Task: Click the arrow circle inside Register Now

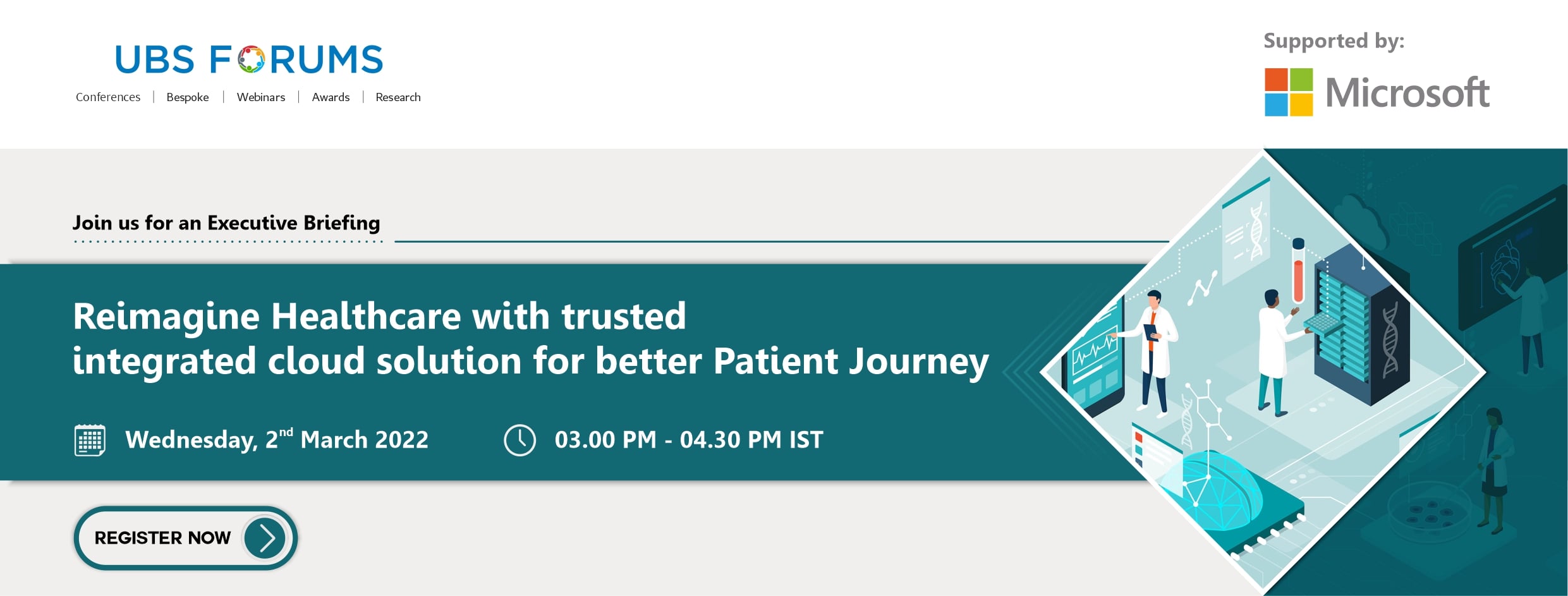Action: point(265,538)
